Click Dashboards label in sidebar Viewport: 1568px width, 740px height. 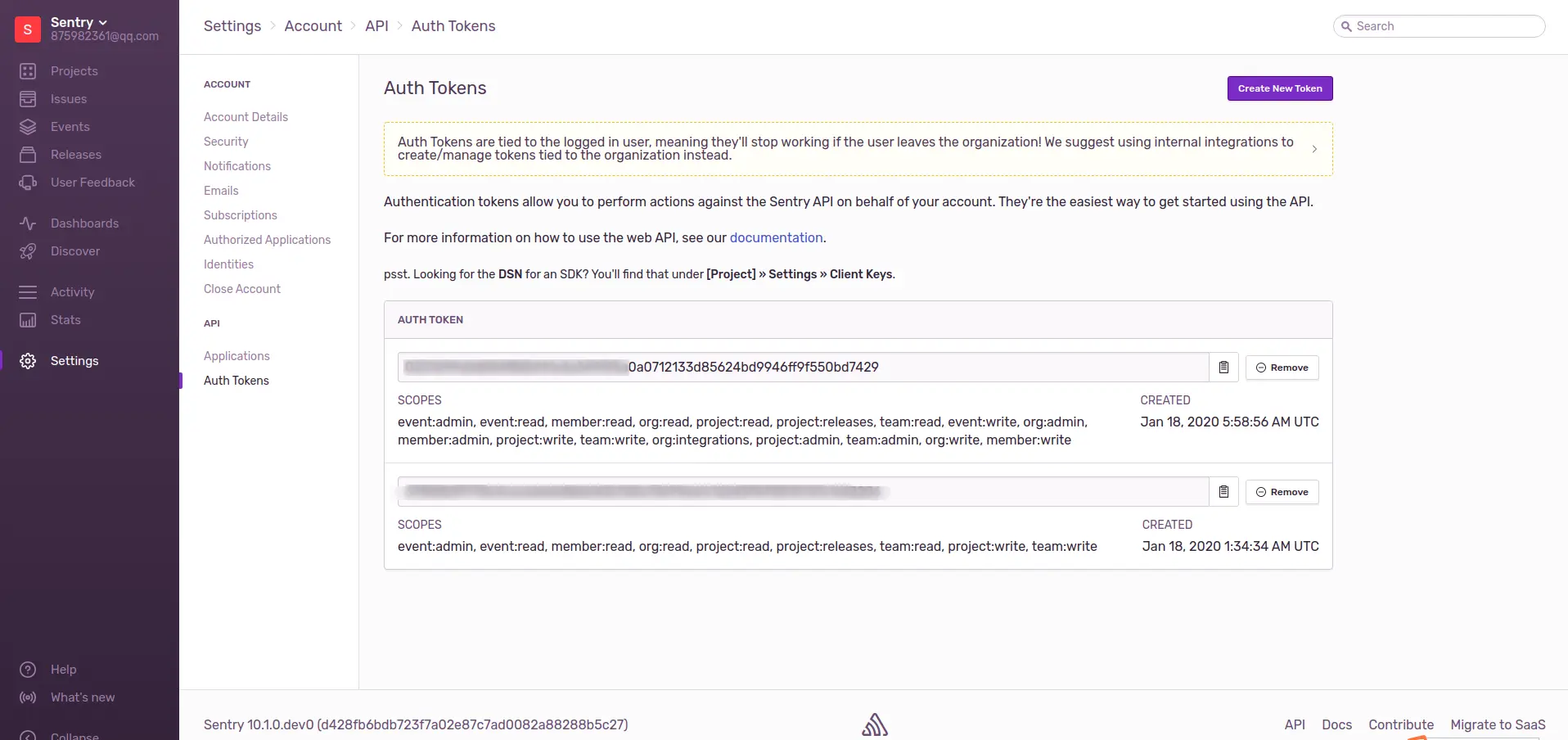click(x=84, y=223)
